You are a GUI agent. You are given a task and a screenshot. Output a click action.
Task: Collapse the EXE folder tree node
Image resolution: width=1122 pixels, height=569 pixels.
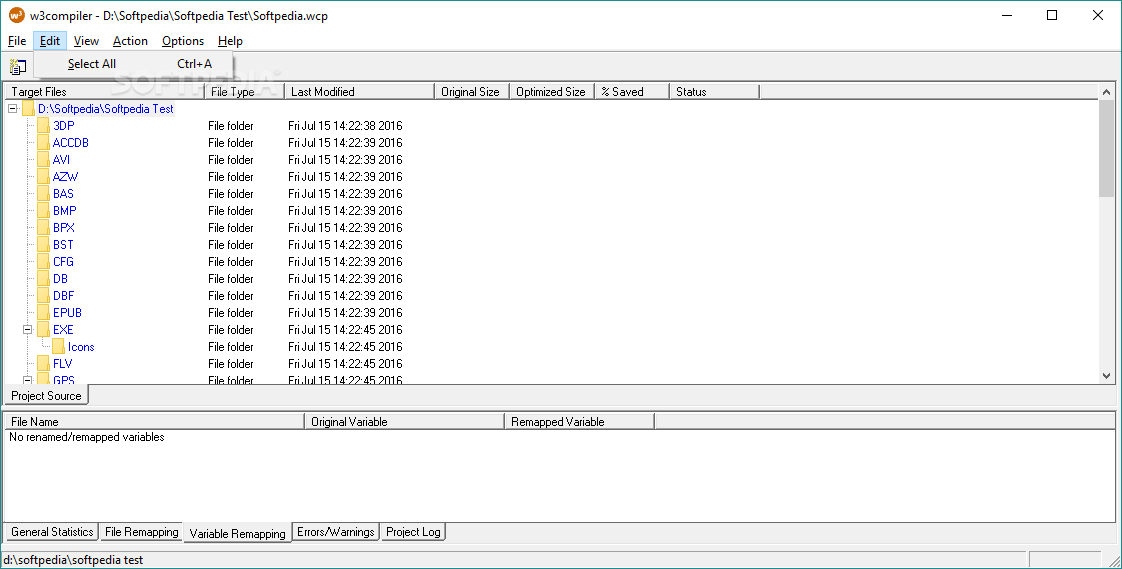(28, 330)
